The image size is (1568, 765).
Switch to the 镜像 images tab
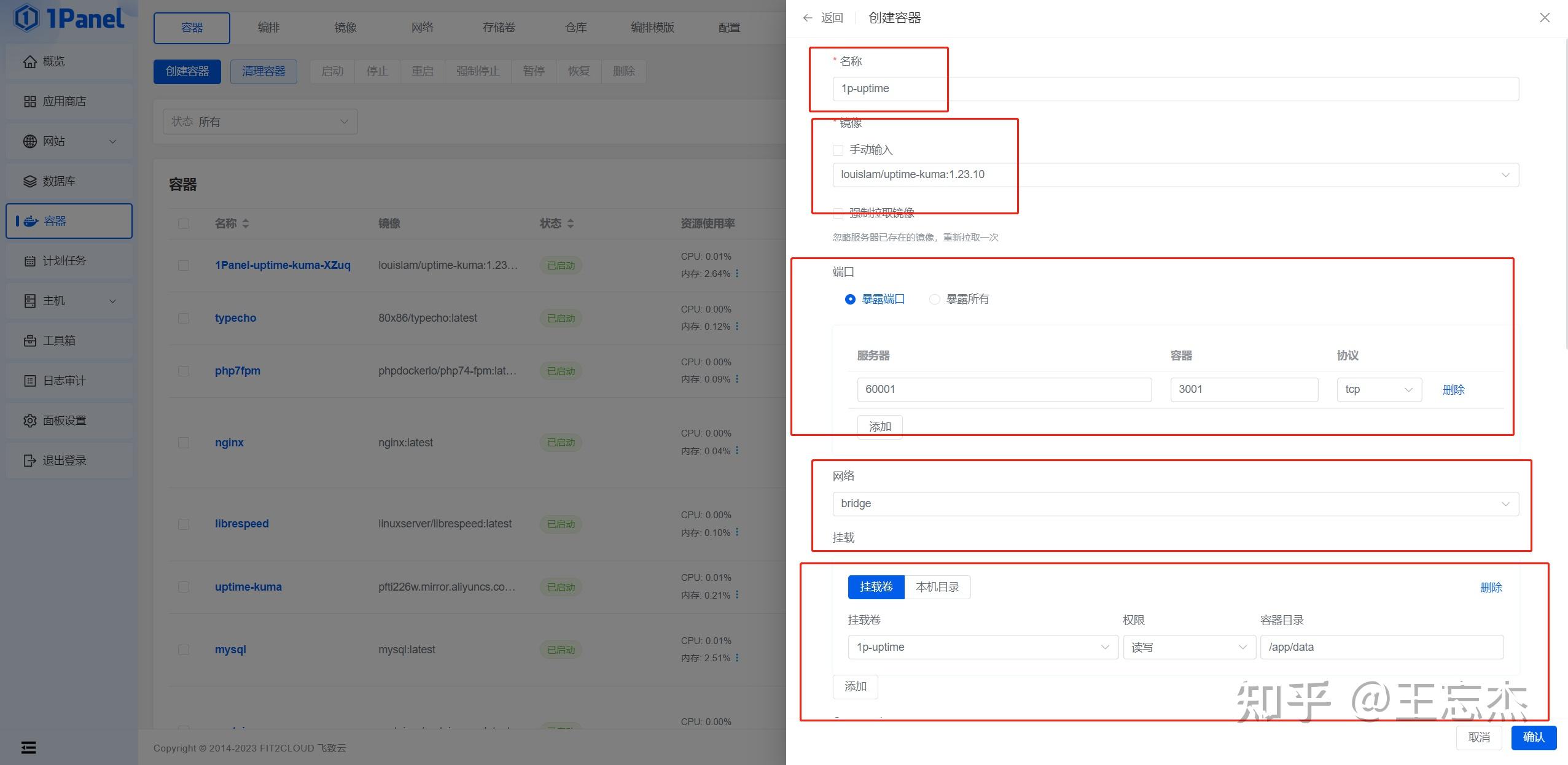(345, 27)
